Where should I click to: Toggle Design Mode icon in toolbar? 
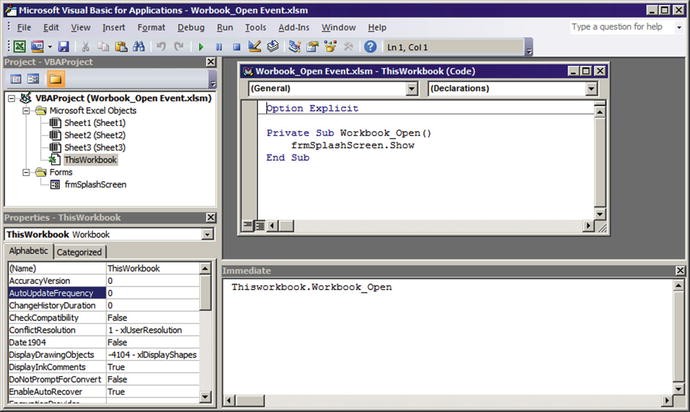click(x=254, y=46)
